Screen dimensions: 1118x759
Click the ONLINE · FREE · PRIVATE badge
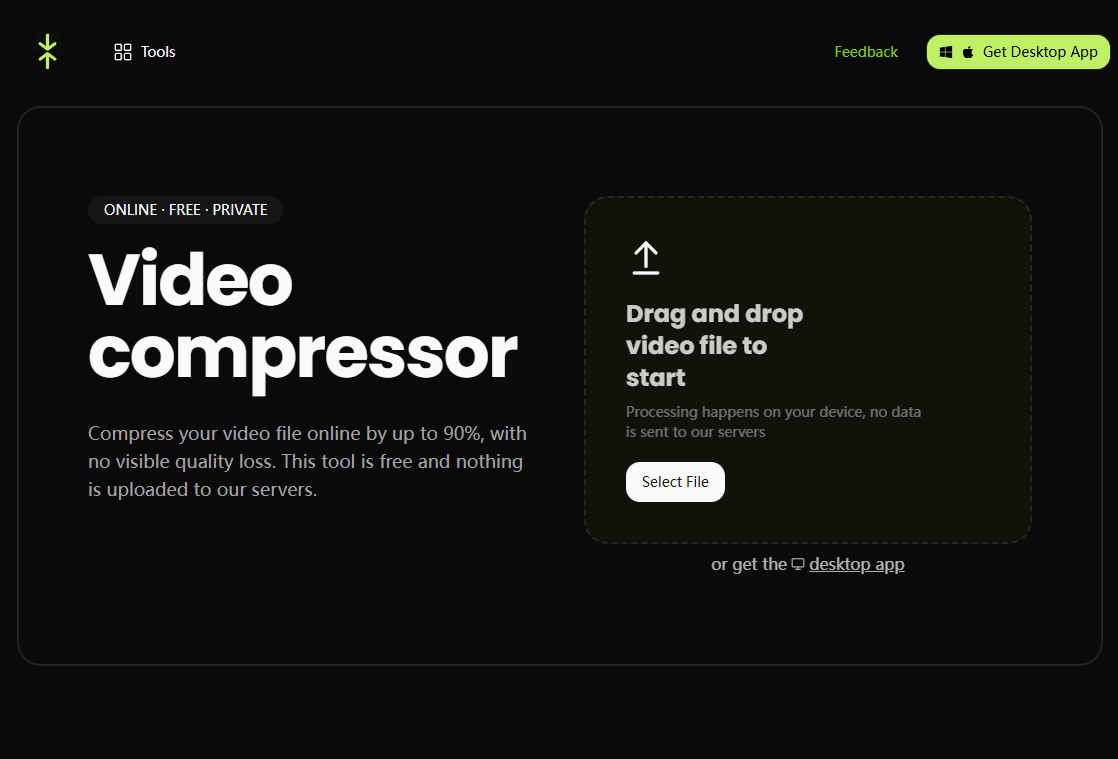[185, 210]
